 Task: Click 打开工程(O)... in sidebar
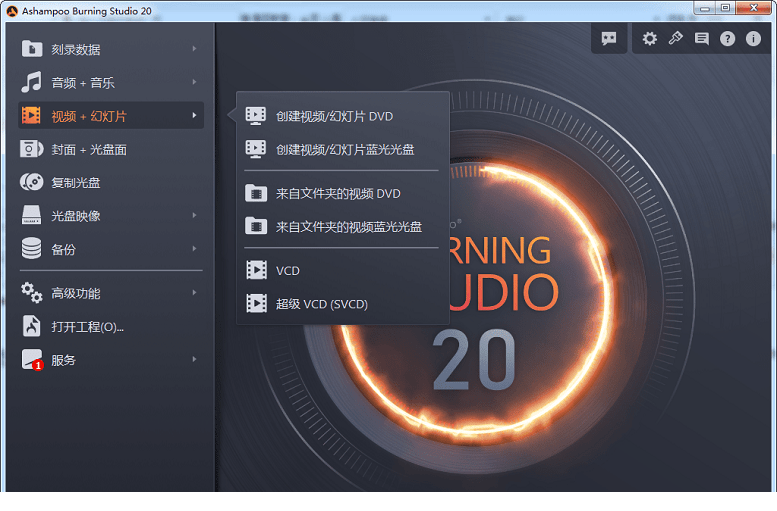pos(87,327)
